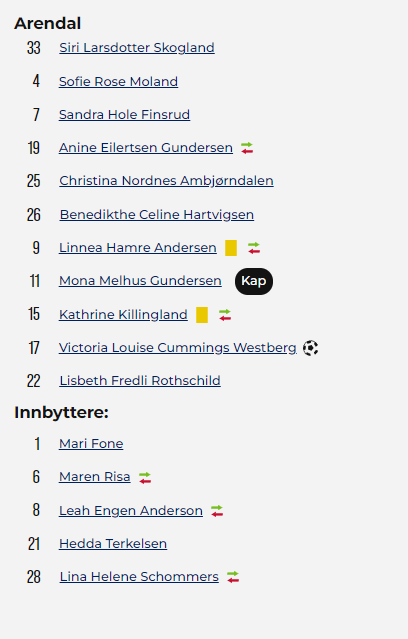Click substitution arrows beside Kathrine Killingland

pyautogui.click(x=225, y=315)
